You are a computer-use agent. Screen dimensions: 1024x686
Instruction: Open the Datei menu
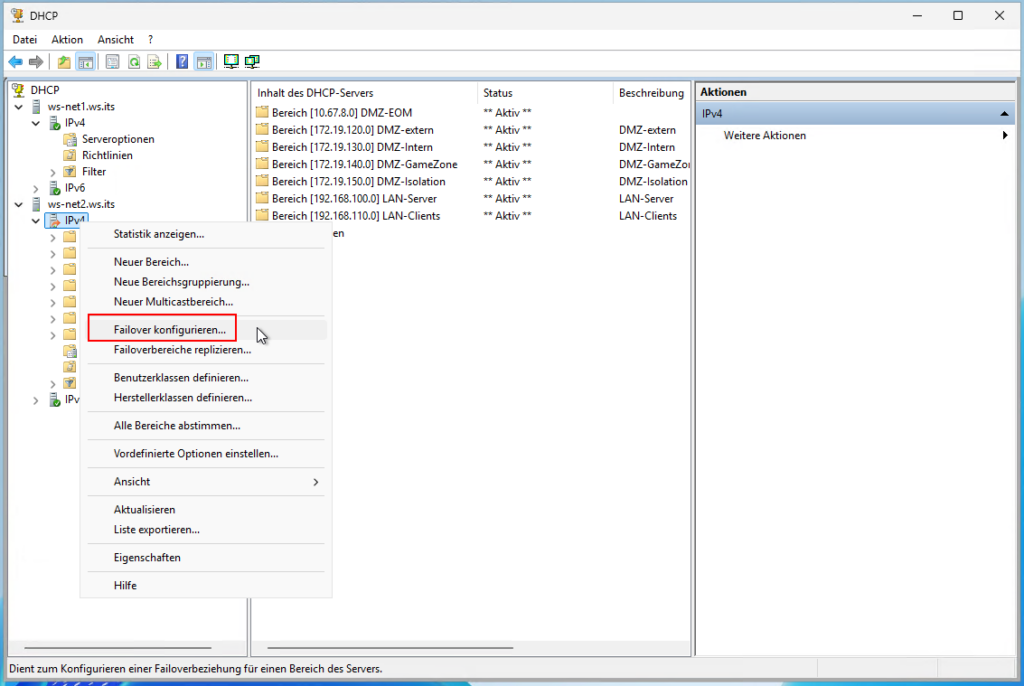[x=25, y=40]
